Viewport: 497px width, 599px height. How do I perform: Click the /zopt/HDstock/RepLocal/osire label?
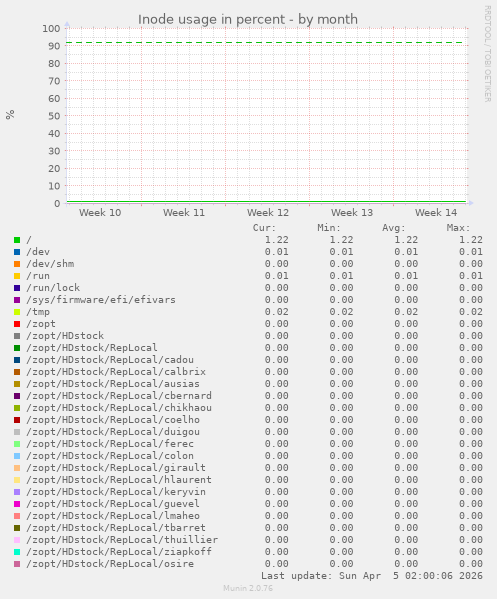[110, 564]
